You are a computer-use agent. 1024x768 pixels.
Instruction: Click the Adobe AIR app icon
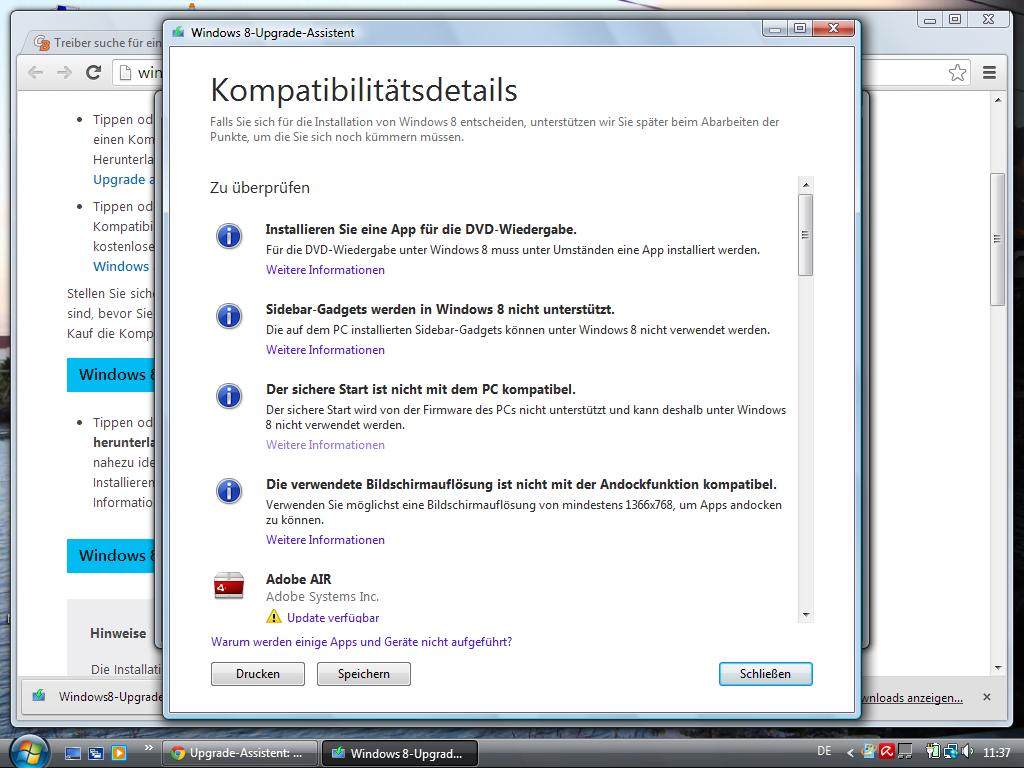(229, 586)
